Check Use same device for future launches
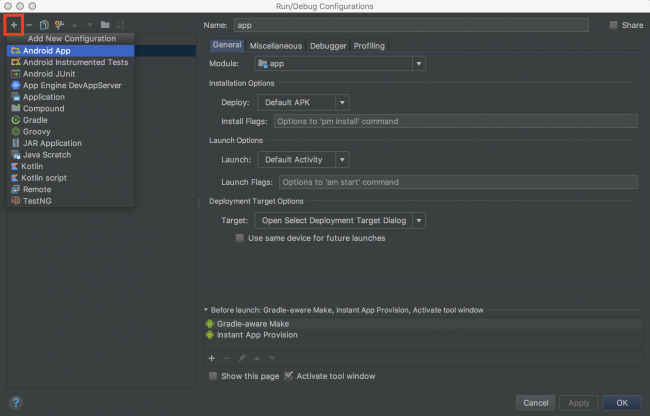The height and width of the screenshot is (416, 650). click(x=240, y=238)
